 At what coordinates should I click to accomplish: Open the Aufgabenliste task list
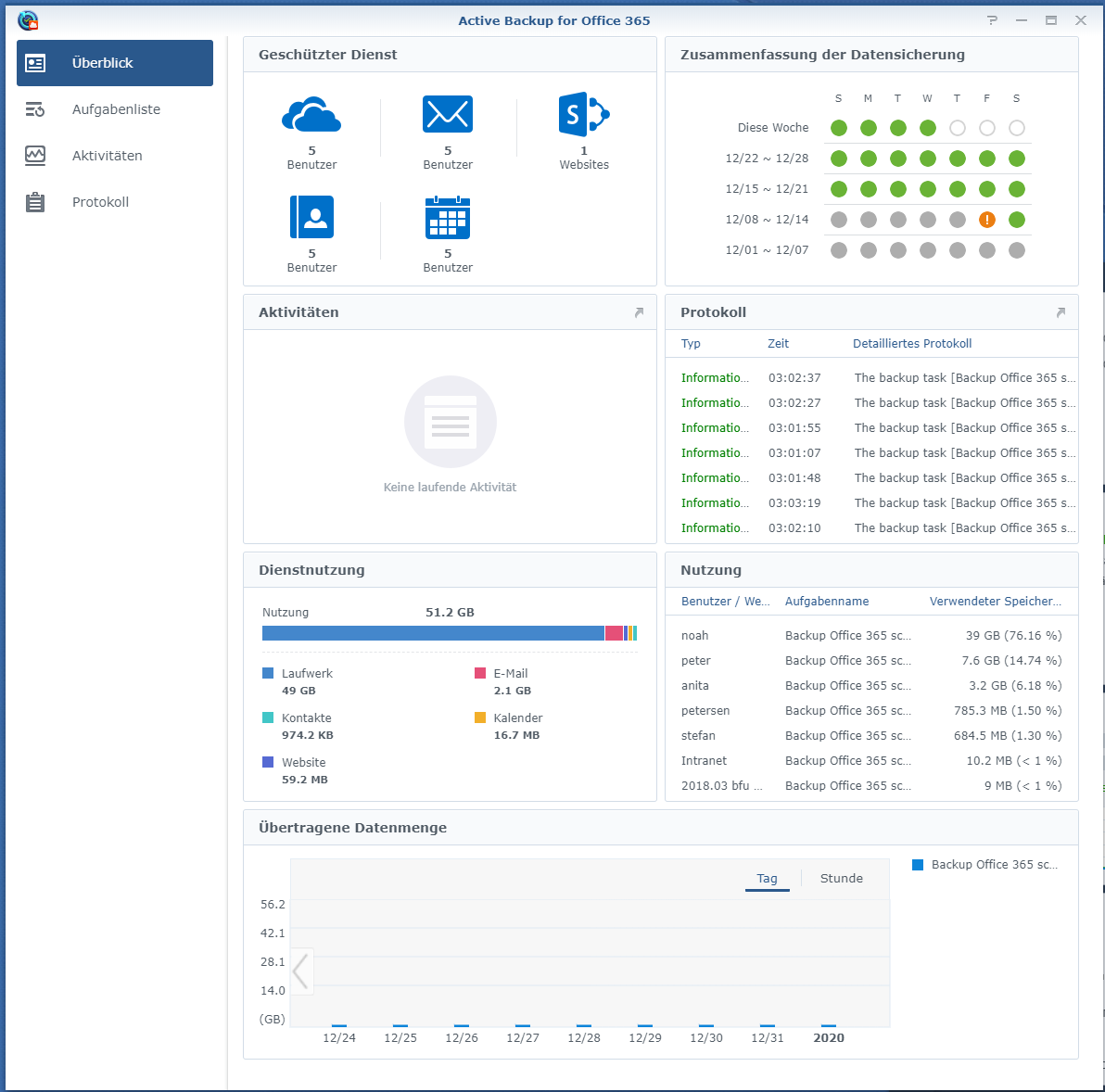tap(115, 109)
